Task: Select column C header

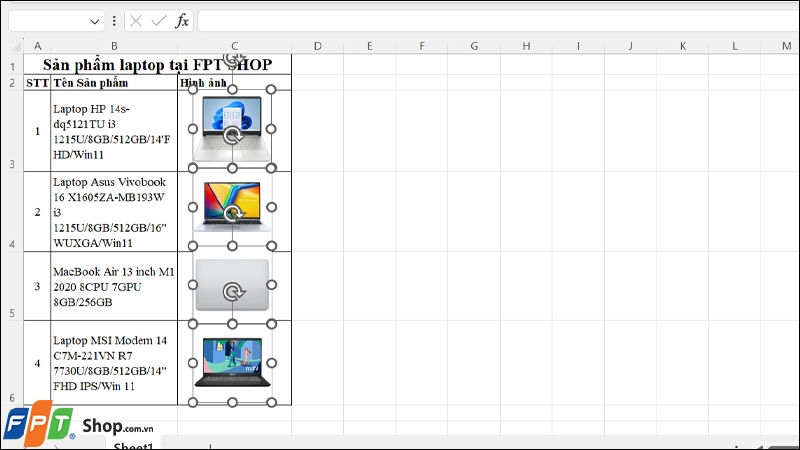Action: click(234, 46)
